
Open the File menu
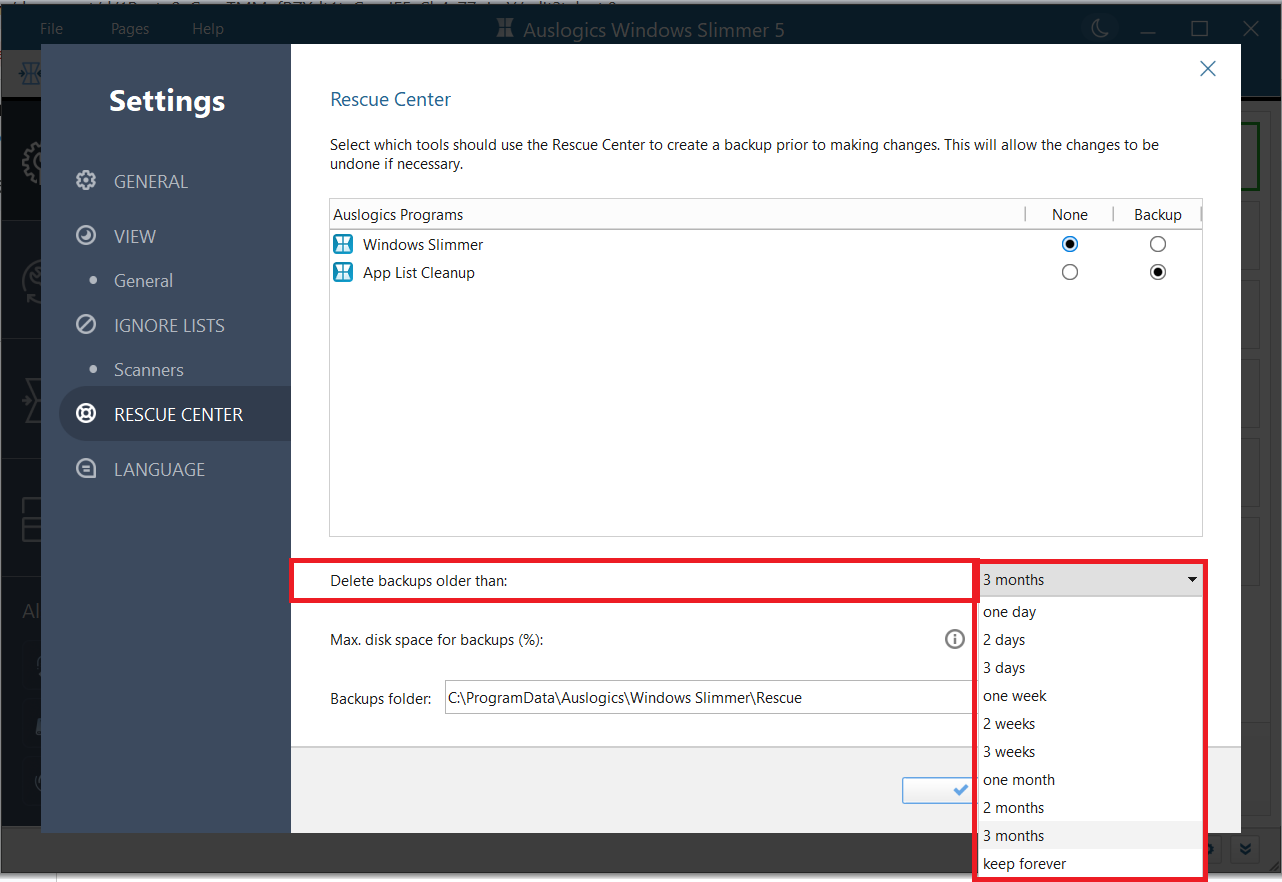pyautogui.click(x=51, y=28)
